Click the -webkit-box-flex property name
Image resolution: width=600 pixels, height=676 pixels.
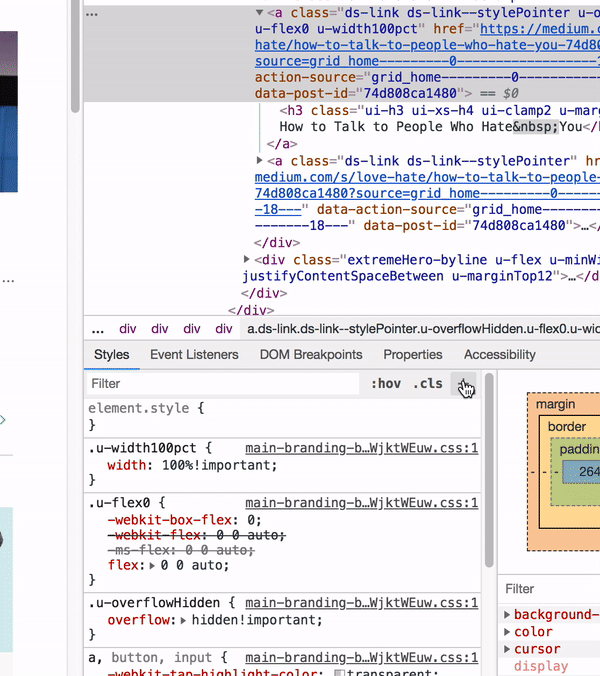pyautogui.click(x=172, y=520)
